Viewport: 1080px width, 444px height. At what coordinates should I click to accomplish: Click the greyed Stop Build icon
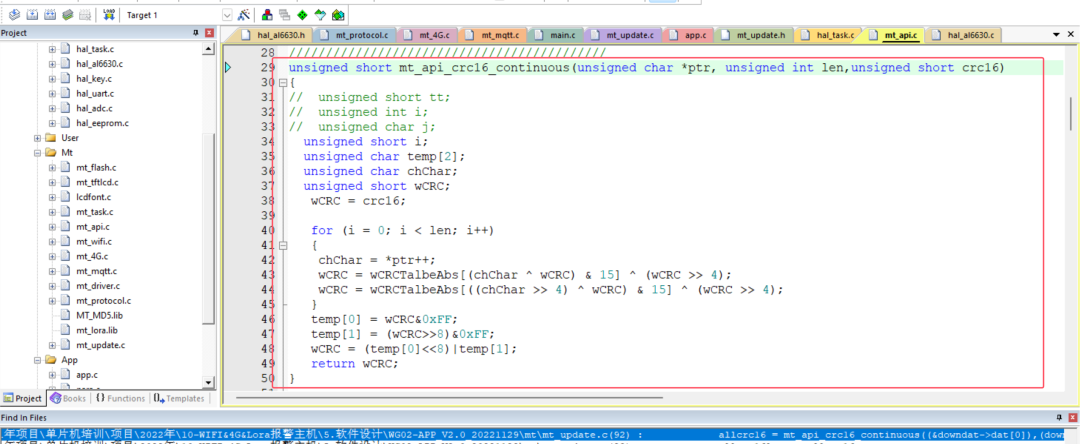85,14
